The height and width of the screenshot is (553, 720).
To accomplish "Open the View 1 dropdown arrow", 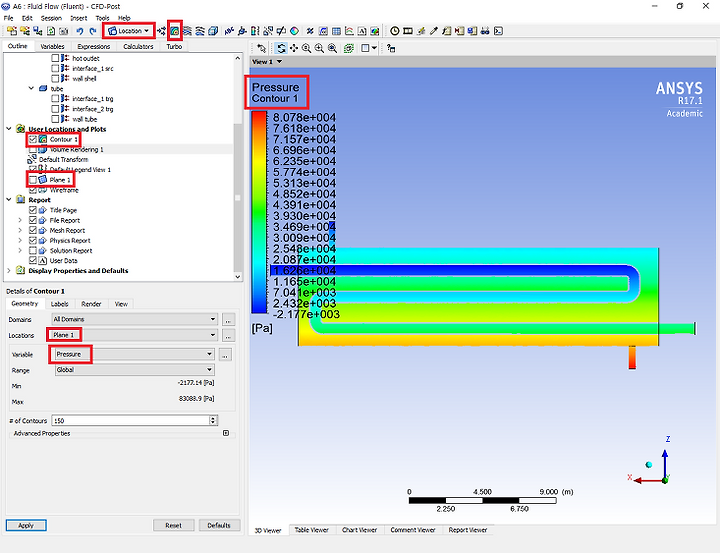I will point(279,62).
